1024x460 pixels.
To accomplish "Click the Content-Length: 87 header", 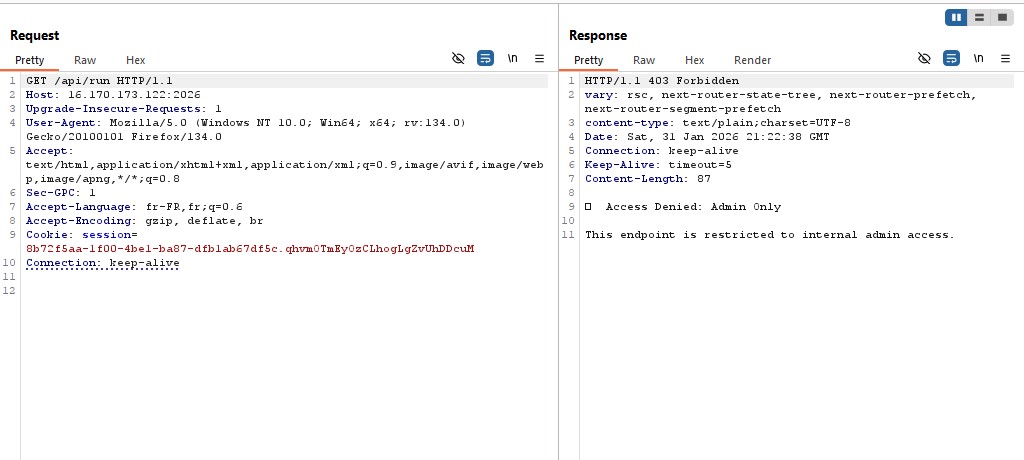I will point(648,178).
